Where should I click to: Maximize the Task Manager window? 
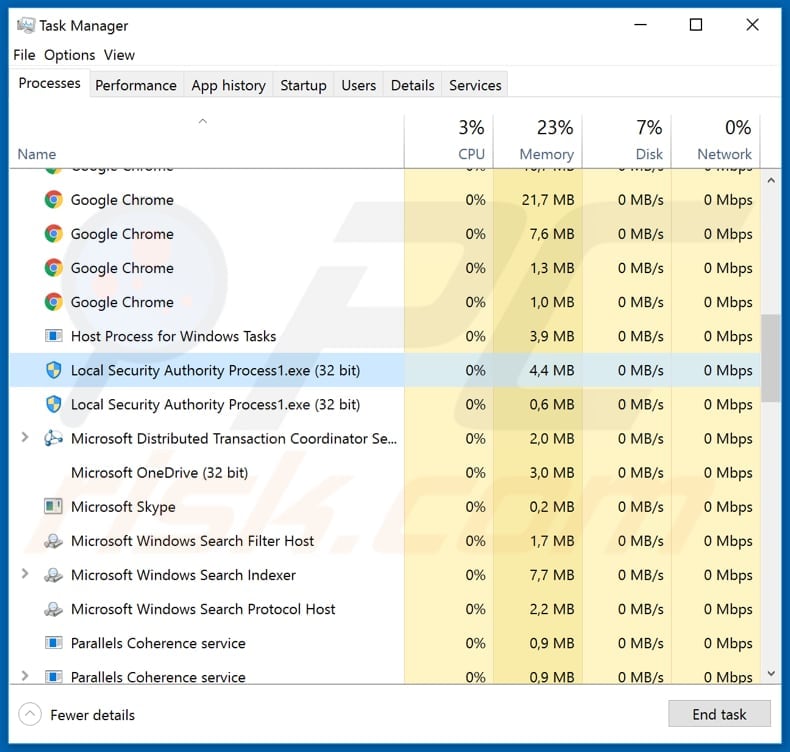pos(696,25)
